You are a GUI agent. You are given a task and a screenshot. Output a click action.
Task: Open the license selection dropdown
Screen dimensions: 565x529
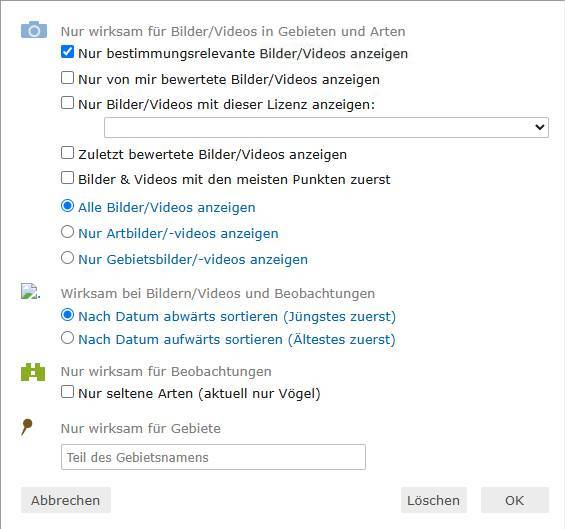[x=326, y=127]
